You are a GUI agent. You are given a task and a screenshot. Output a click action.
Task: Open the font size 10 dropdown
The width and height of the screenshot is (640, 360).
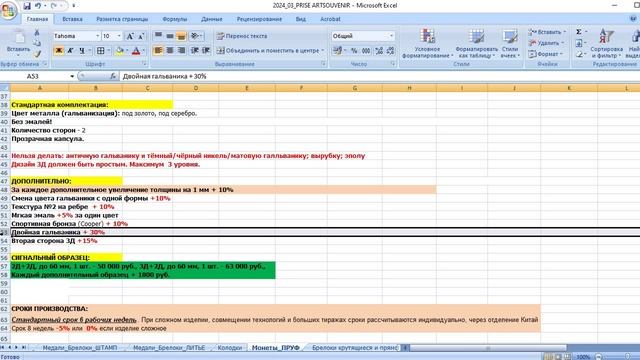click(x=119, y=36)
